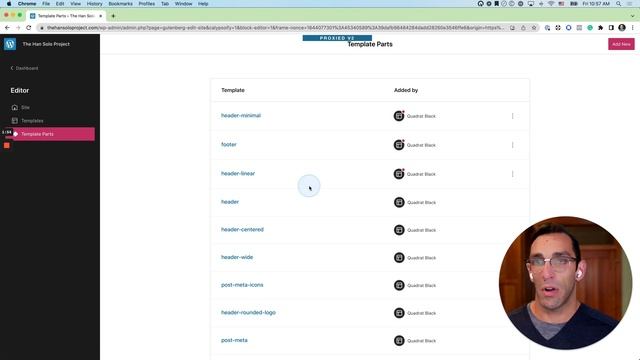This screenshot has height=360, width=640.
Task: Click the Templates layout icon in sidebar
Action: [15, 121]
